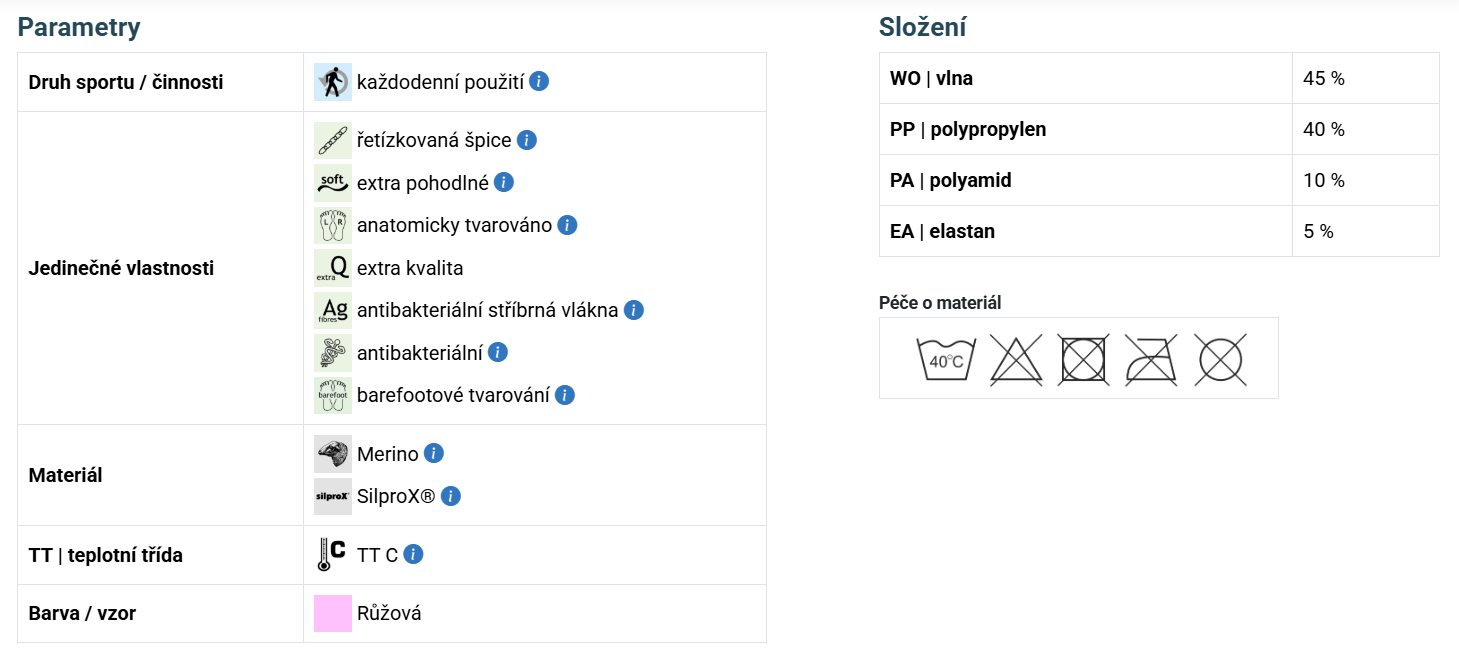Click info icon beside extra pohodlné

tap(504, 183)
